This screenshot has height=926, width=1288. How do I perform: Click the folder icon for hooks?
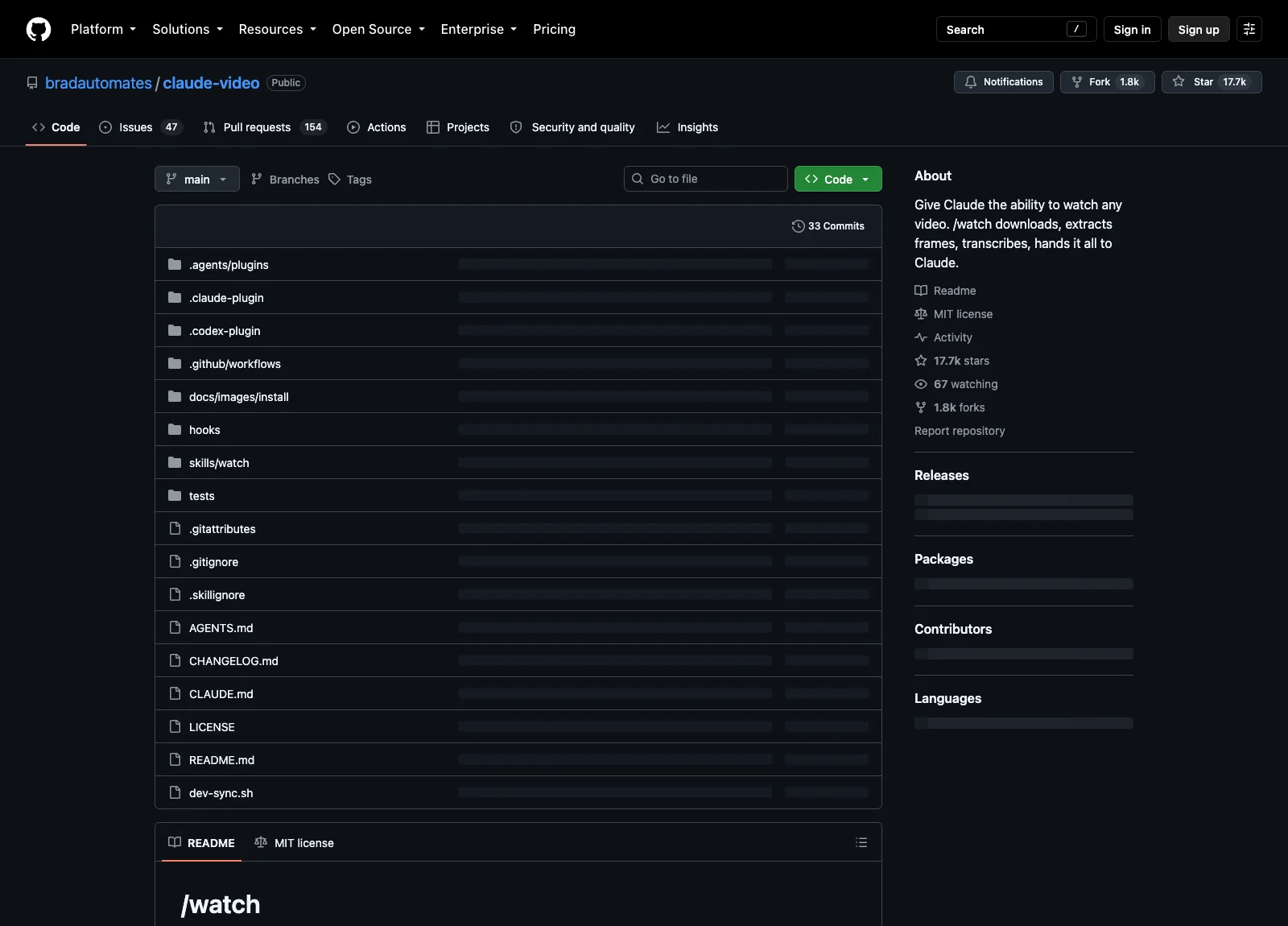(x=175, y=429)
